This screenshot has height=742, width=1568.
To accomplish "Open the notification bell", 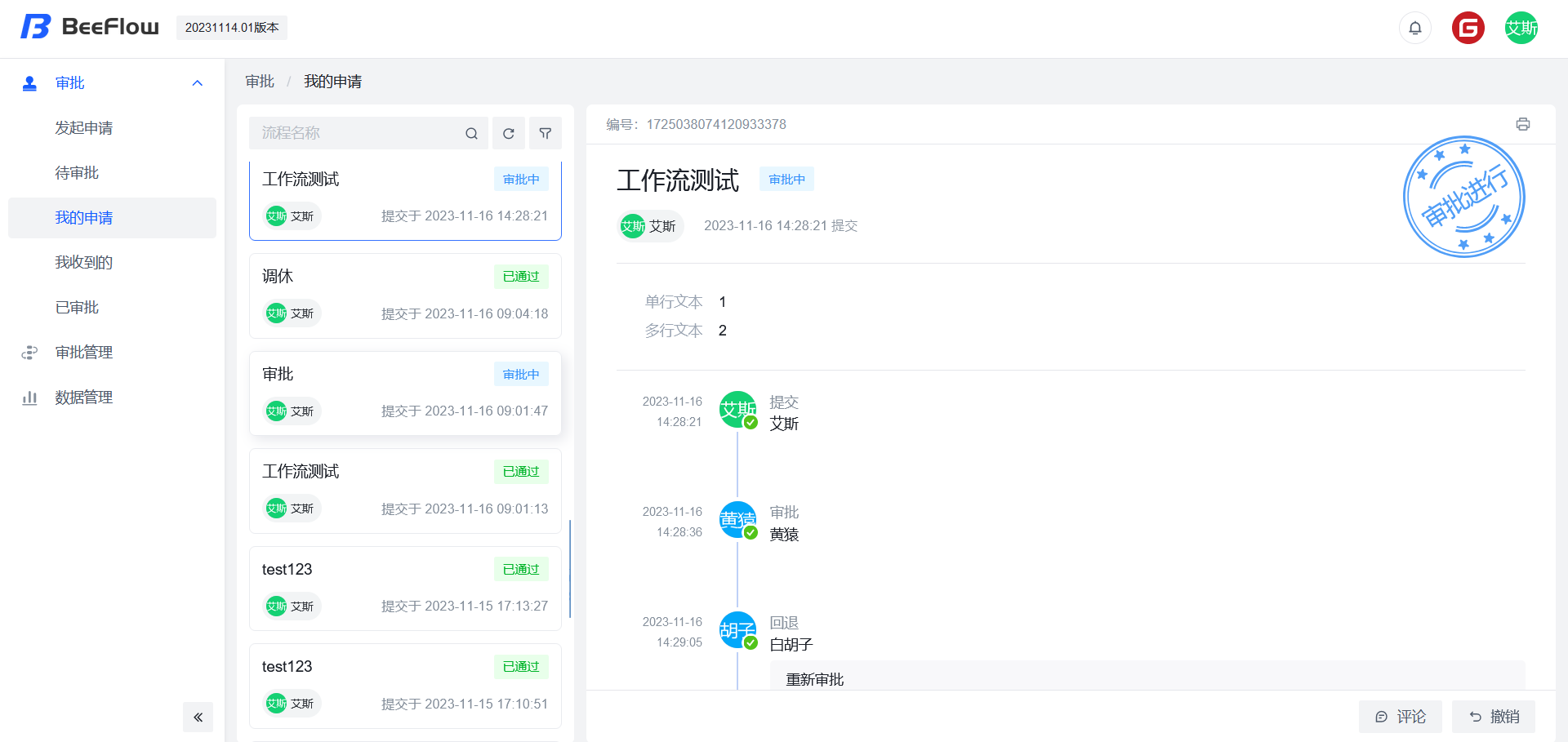I will [1415, 28].
